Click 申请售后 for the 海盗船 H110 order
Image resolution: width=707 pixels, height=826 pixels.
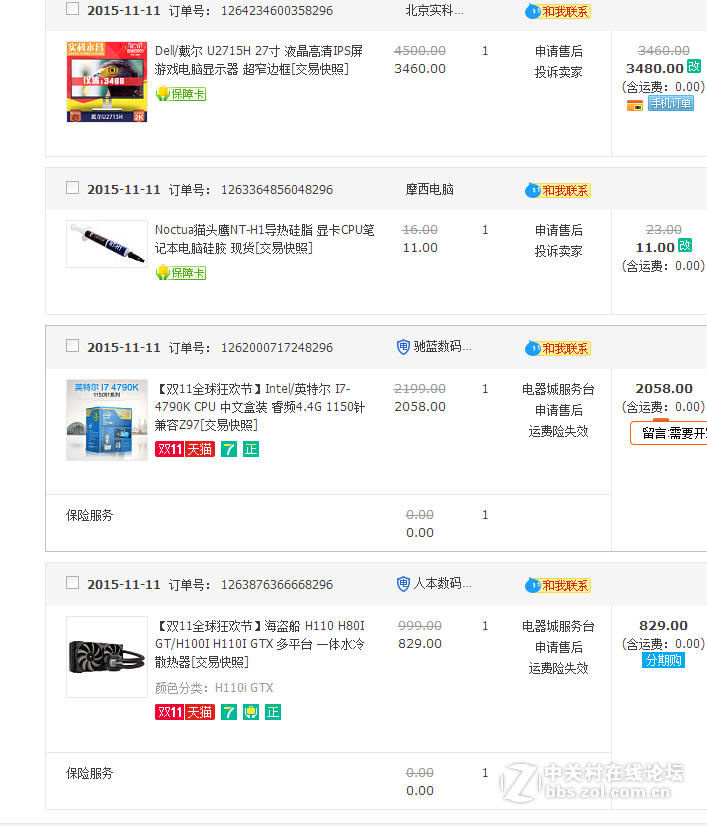tap(558, 648)
